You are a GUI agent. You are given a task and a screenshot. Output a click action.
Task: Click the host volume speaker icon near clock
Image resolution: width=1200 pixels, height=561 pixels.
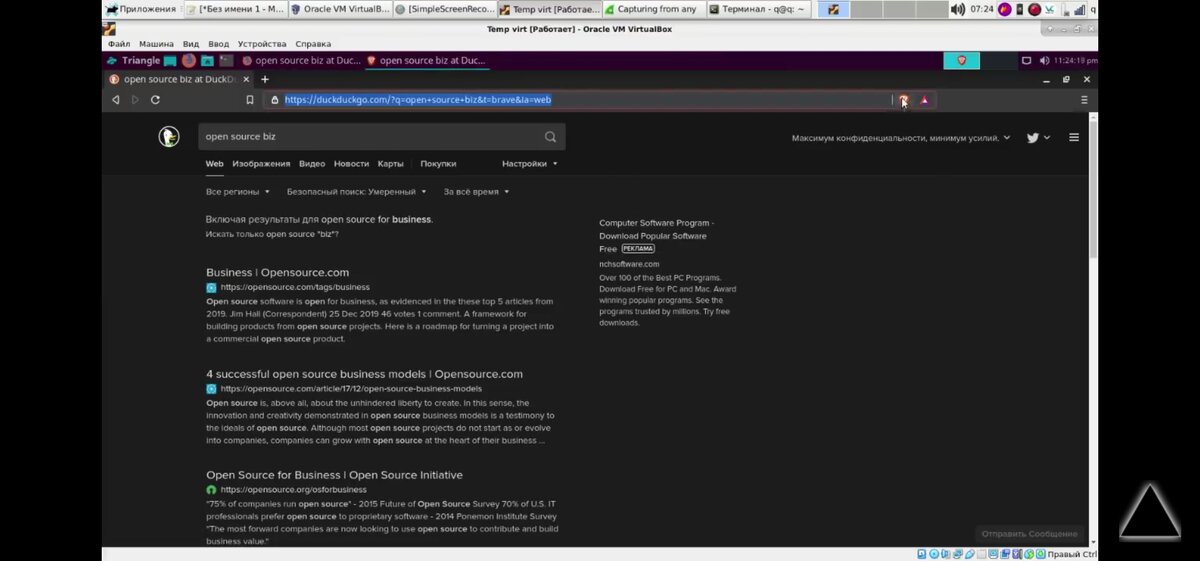tap(960, 9)
